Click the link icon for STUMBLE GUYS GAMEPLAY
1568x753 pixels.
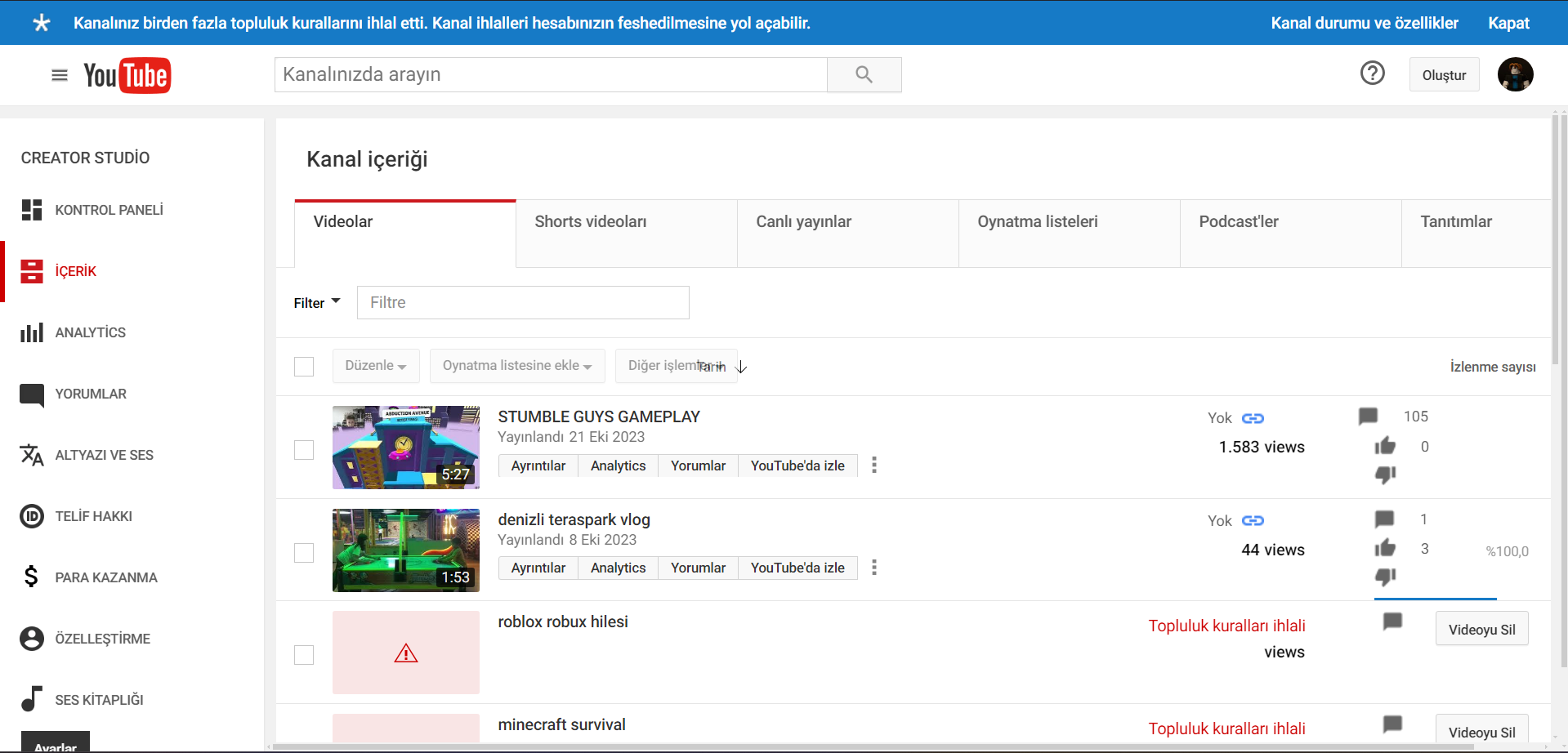point(1253,418)
